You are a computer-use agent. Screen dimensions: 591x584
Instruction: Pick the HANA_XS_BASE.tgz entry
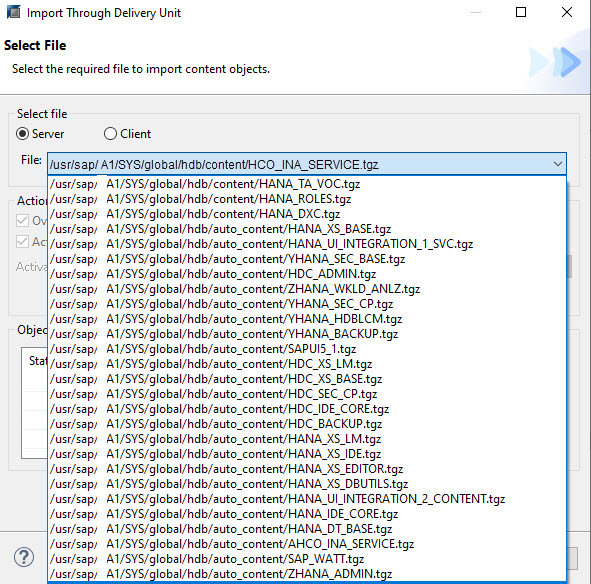tap(307, 229)
